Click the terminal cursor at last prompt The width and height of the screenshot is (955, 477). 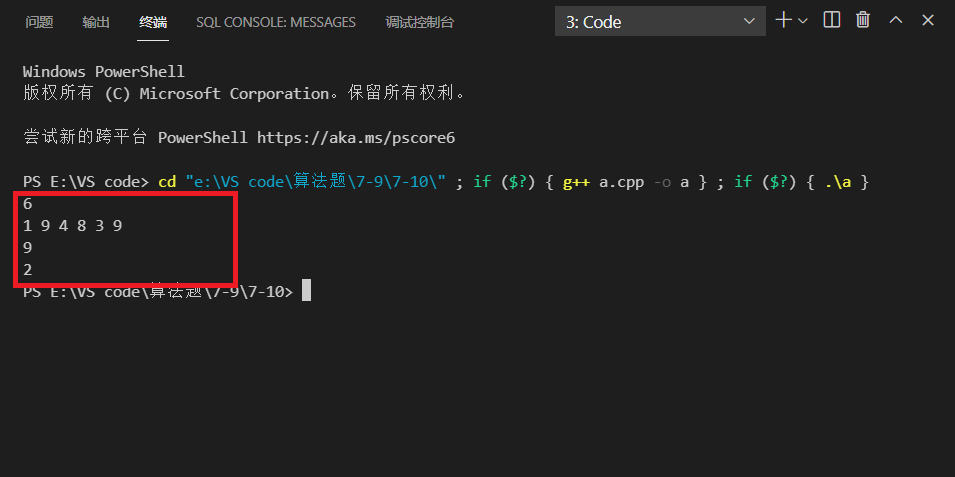(x=307, y=291)
